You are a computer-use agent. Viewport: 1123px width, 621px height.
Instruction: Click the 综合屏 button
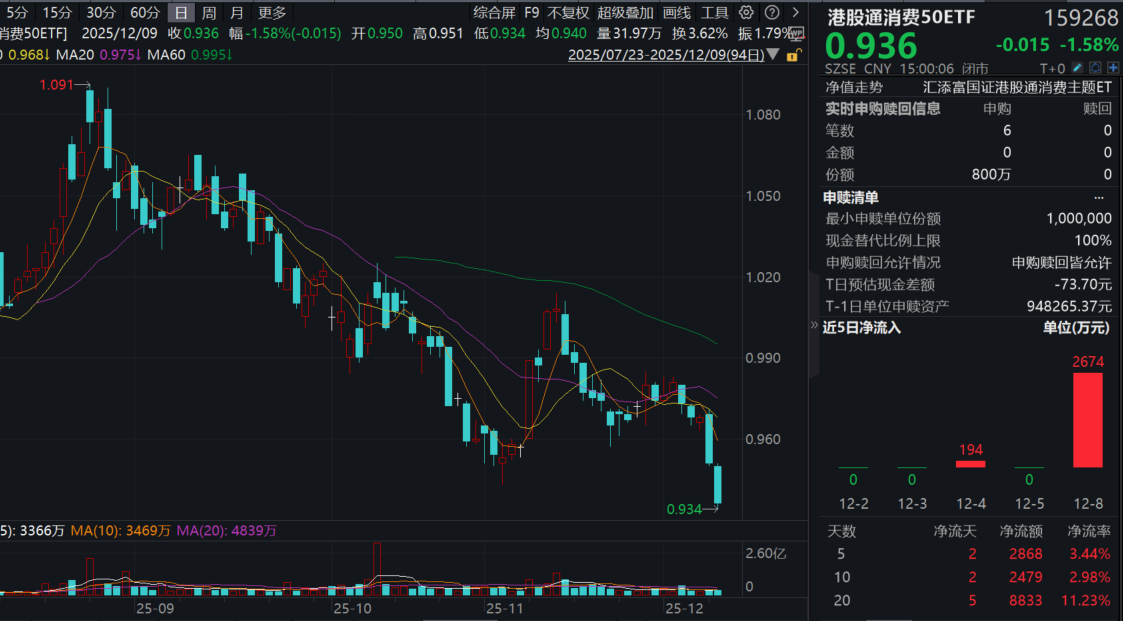pos(495,13)
